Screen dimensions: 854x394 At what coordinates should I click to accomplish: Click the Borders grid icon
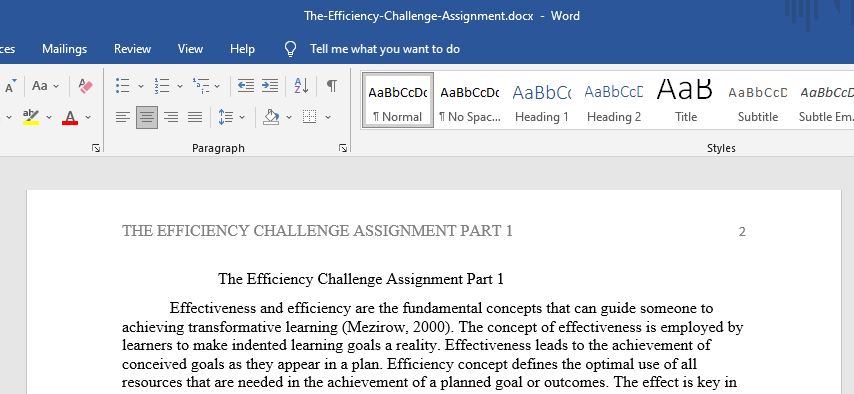point(310,117)
